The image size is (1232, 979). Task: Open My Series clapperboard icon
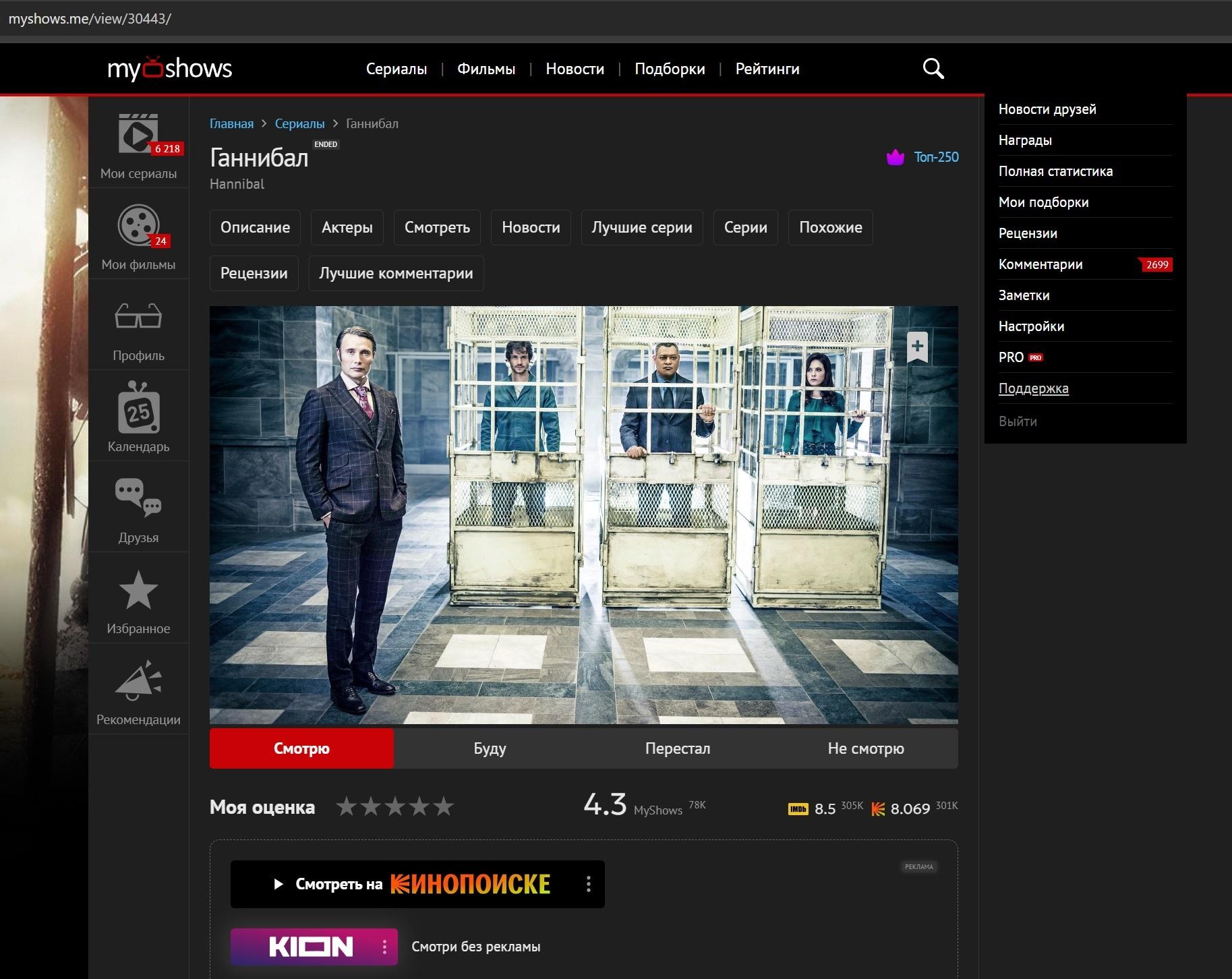tap(138, 134)
